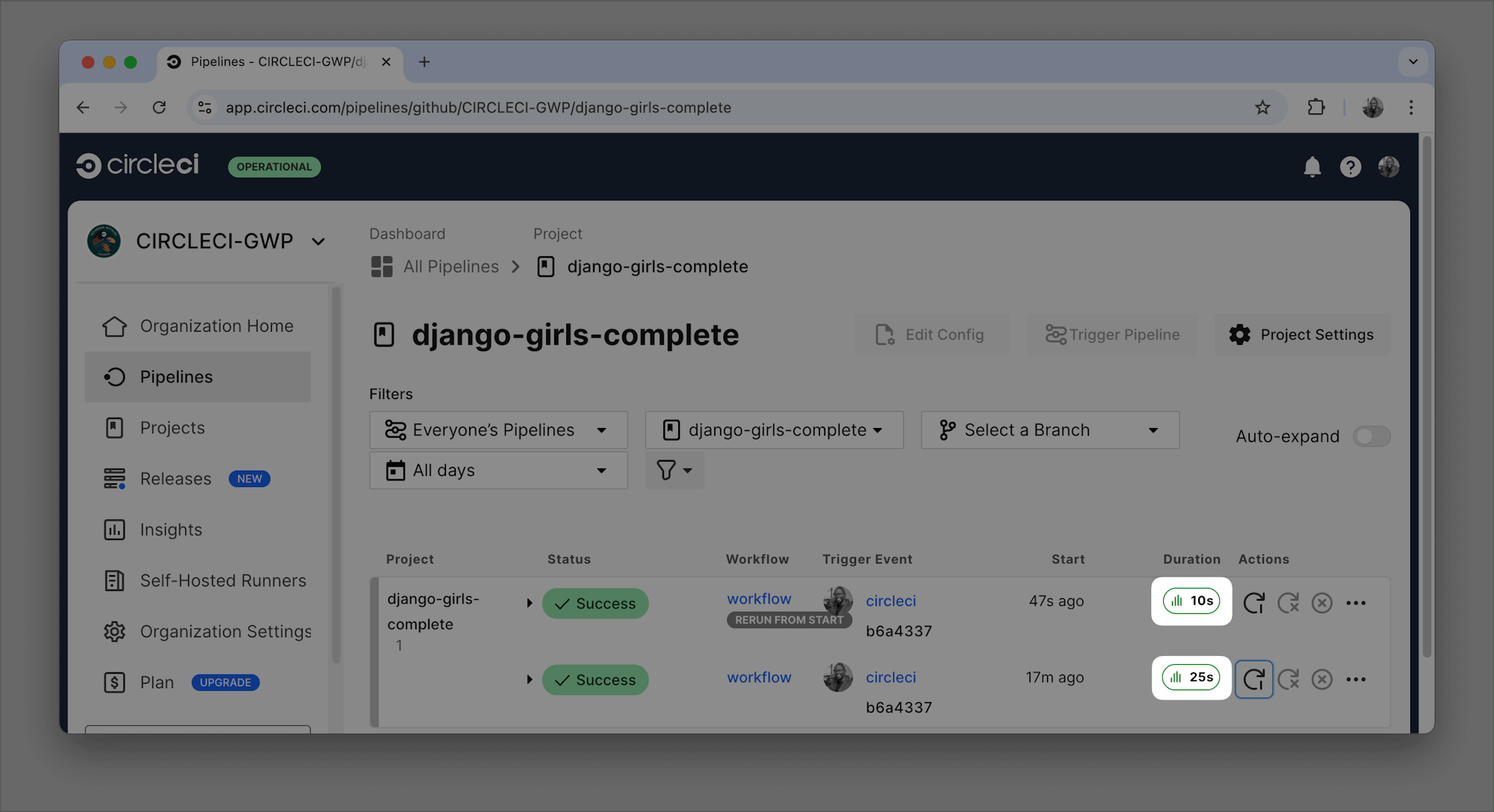Toggle the Auto-expand switch

[x=1371, y=436]
